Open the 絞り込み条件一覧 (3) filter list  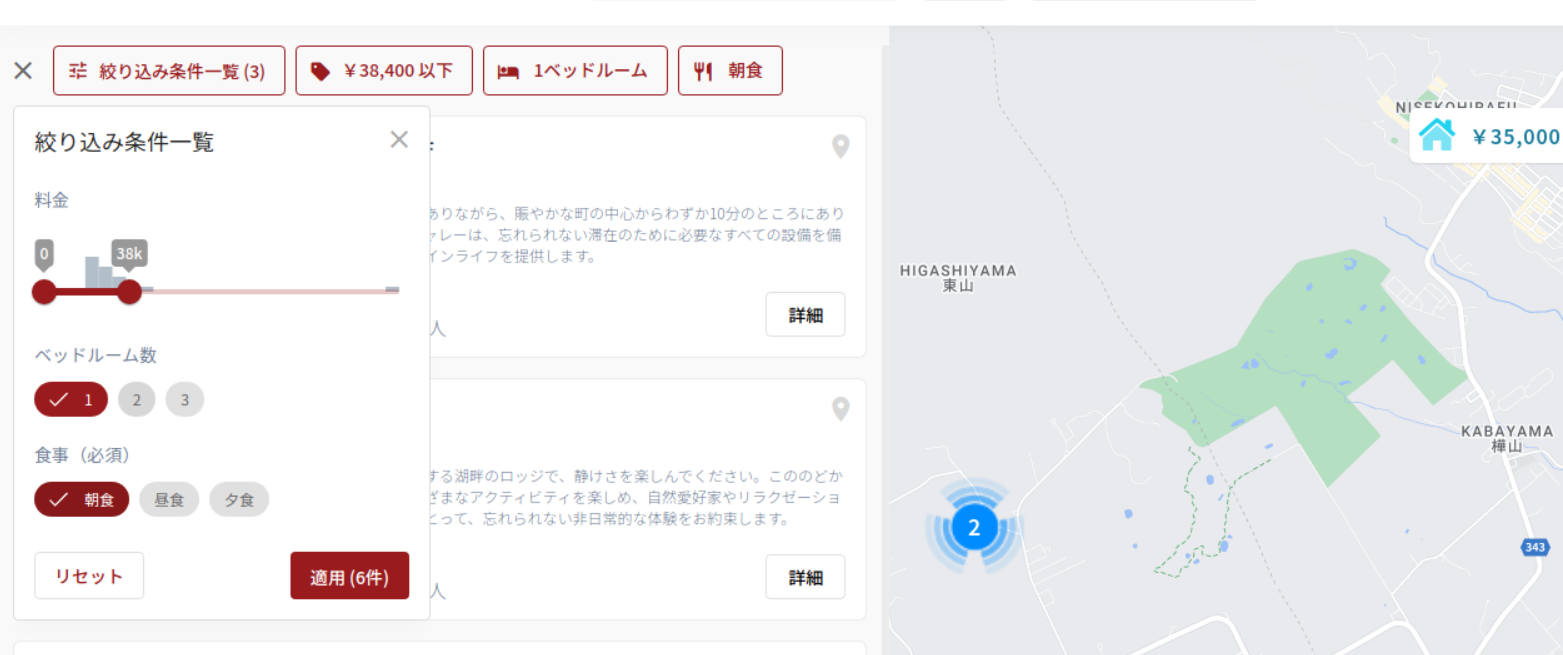pyautogui.click(x=169, y=71)
